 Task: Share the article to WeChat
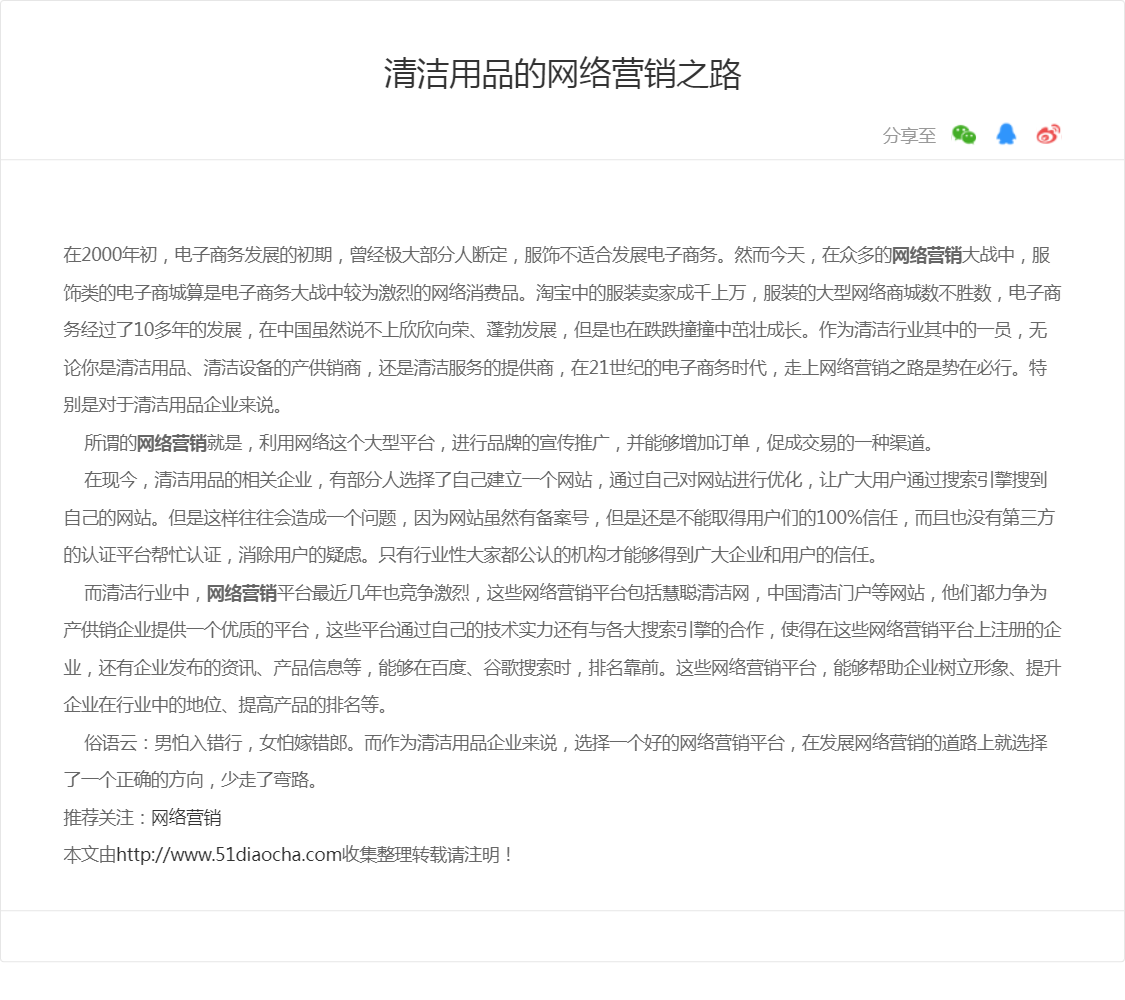tap(964, 134)
